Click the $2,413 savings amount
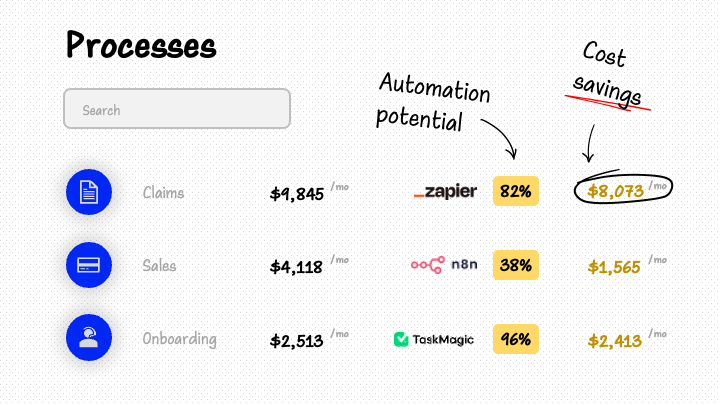This screenshot has height=405, width=720. click(x=615, y=341)
